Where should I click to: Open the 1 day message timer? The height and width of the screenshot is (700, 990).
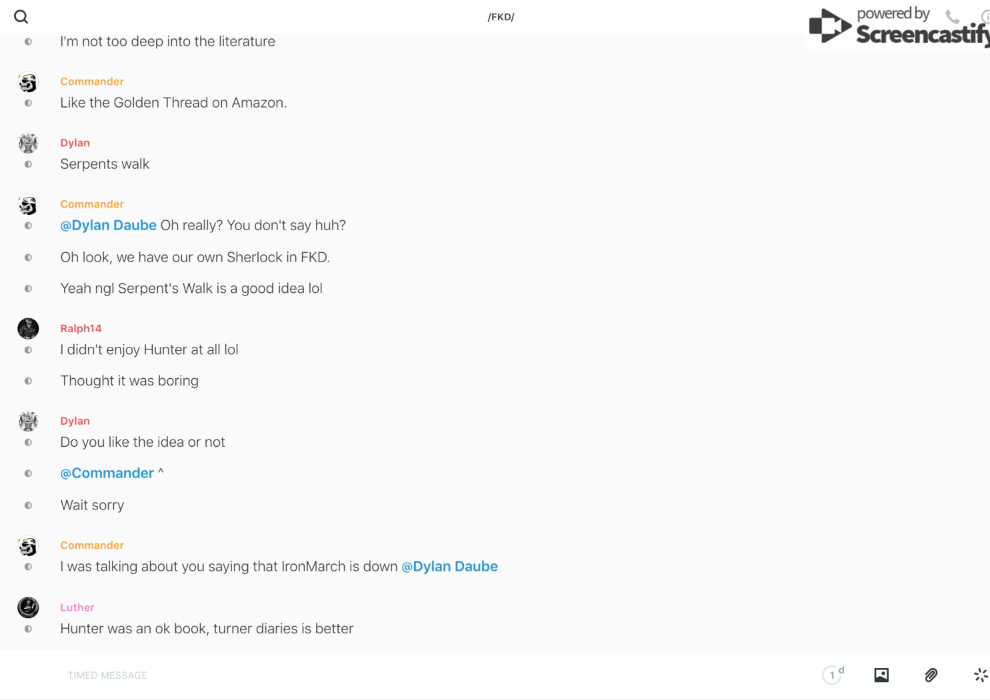833,675
